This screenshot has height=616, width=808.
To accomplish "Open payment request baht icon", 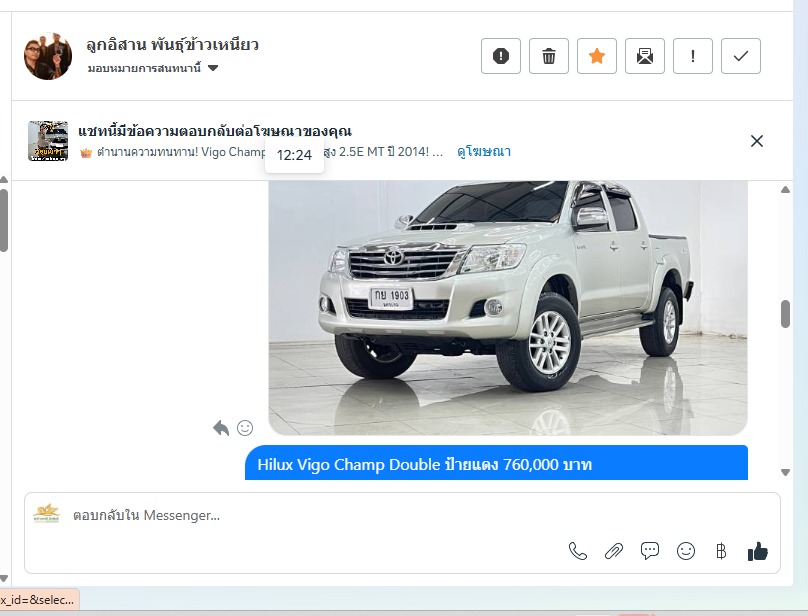I will (721, 551).
